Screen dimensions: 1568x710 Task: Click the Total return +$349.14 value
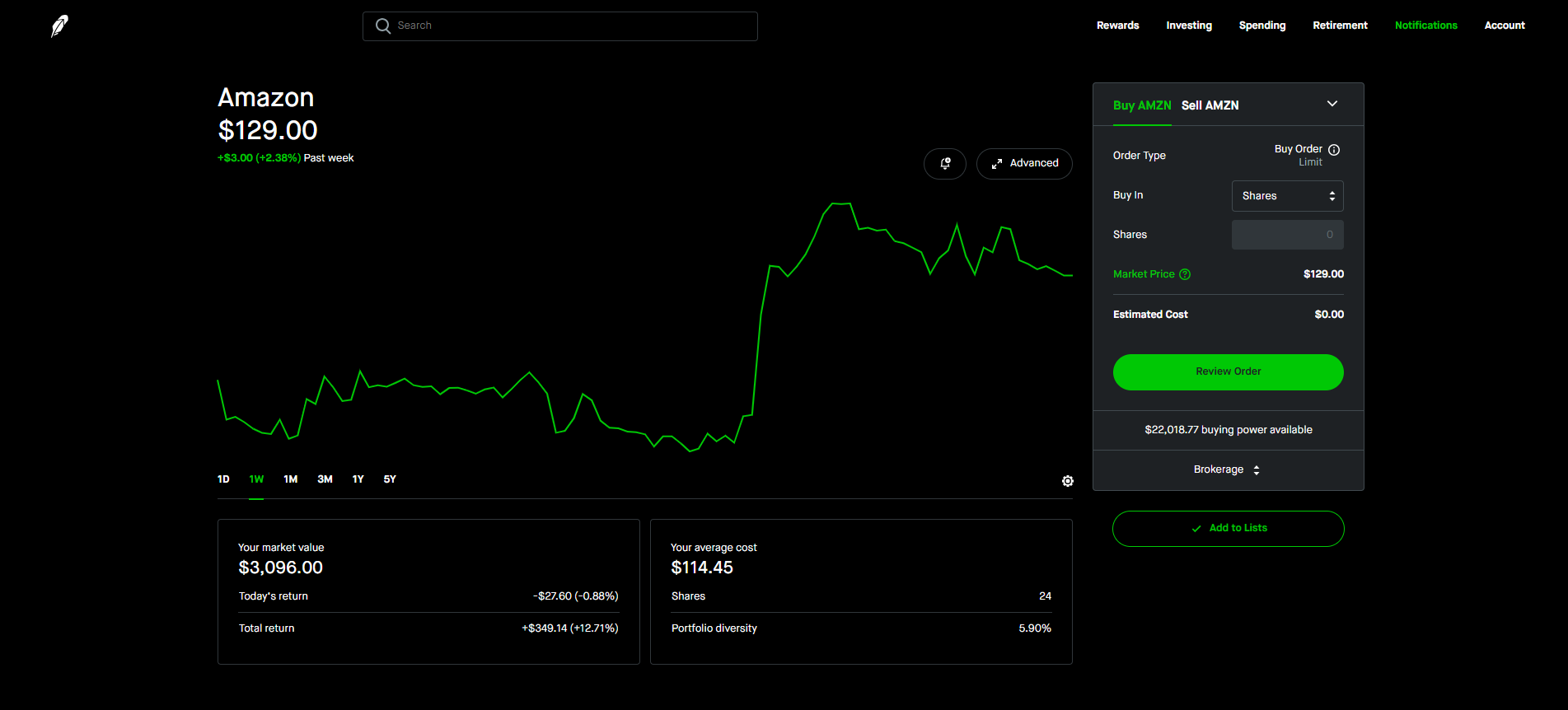[570, 628]
